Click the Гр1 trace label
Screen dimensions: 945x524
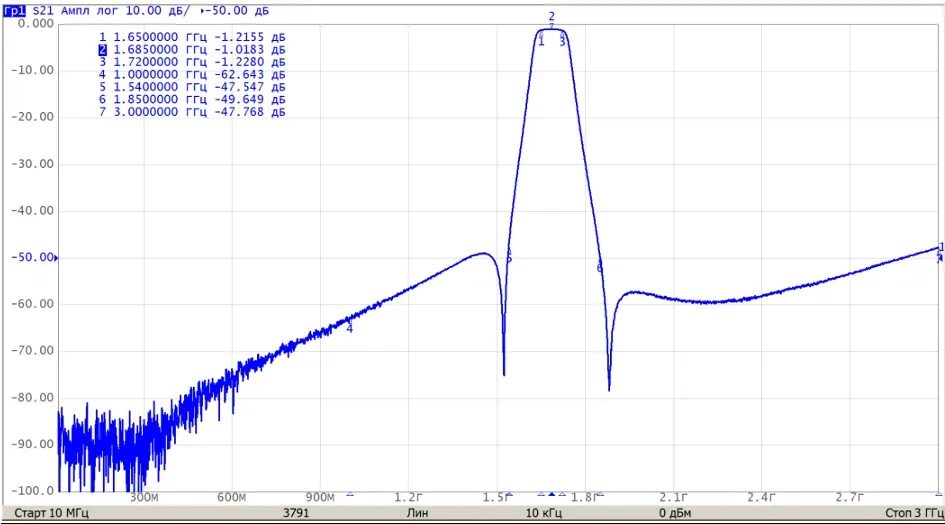(x=14, y=11)
